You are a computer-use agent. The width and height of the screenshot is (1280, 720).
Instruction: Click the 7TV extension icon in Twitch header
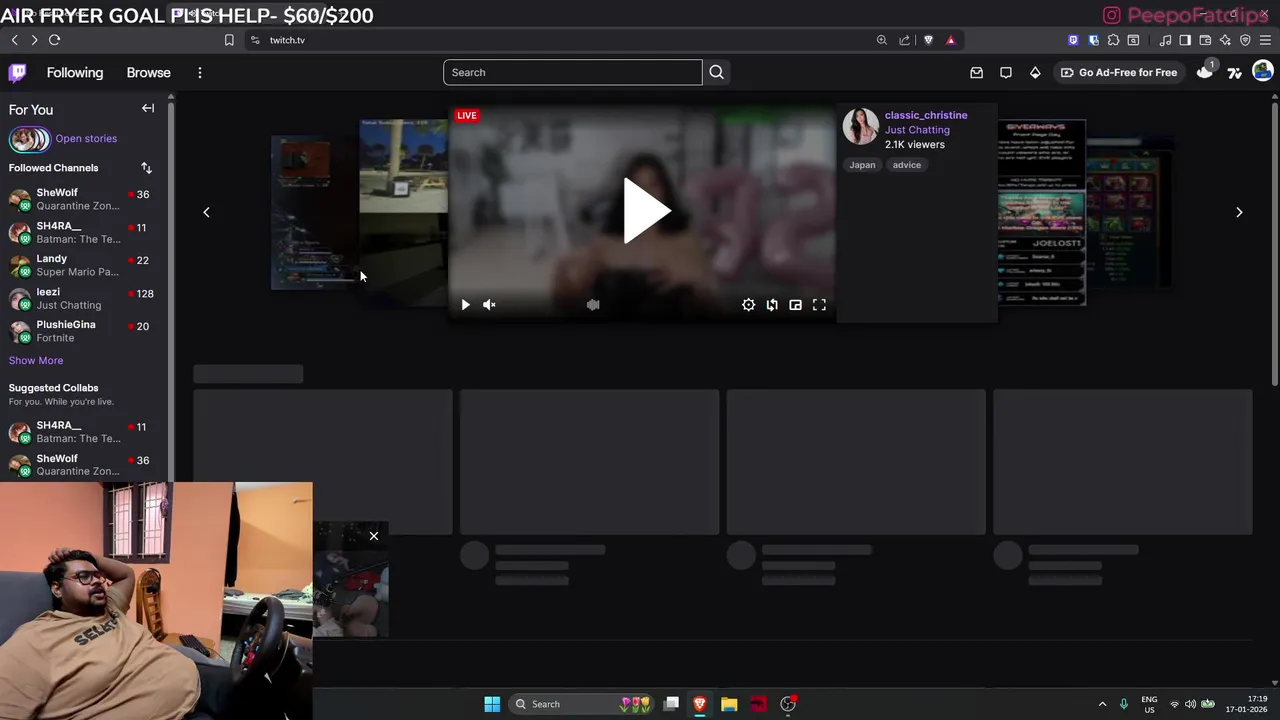pos(1234,72)
